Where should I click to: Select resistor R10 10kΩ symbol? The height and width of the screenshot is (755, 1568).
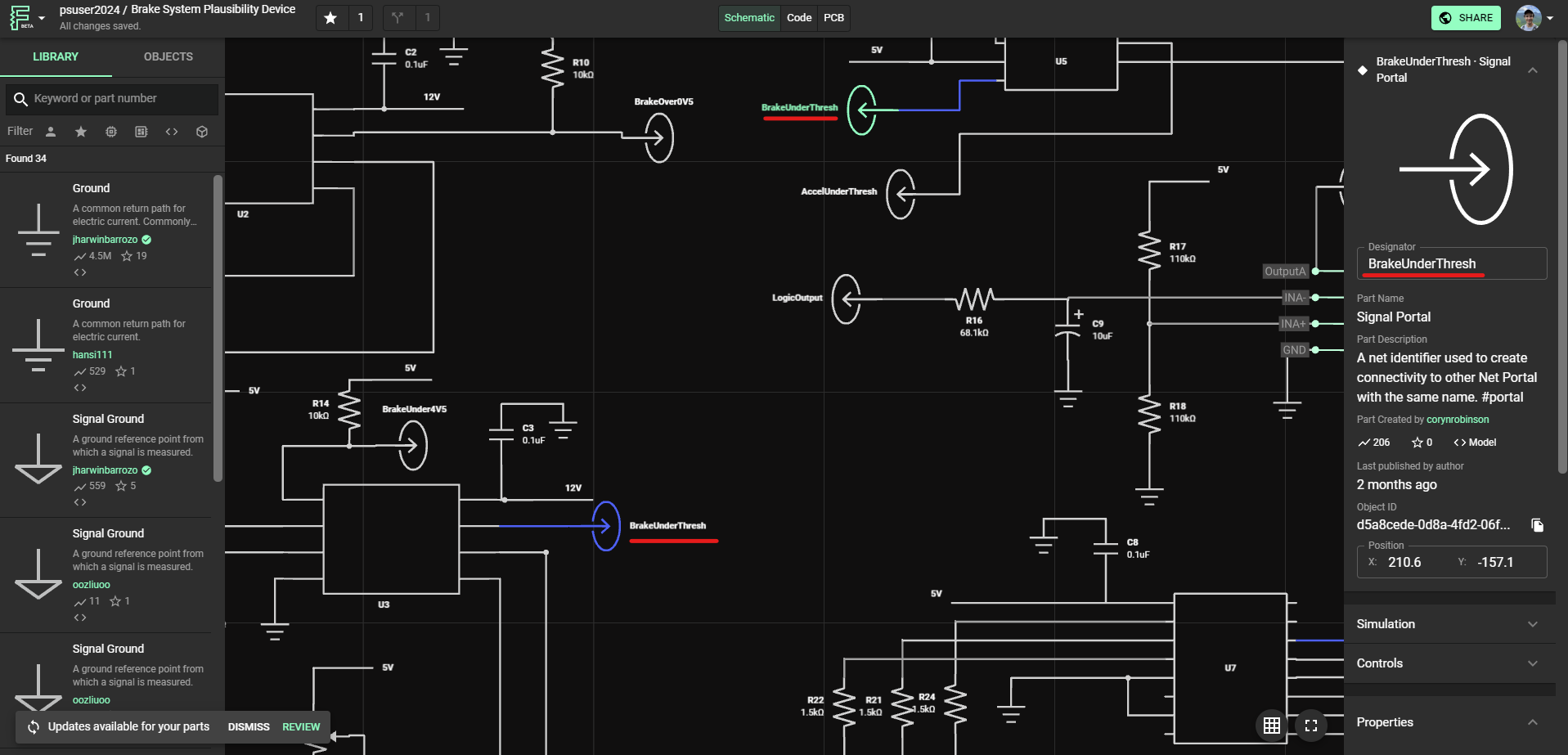point(553,67)
